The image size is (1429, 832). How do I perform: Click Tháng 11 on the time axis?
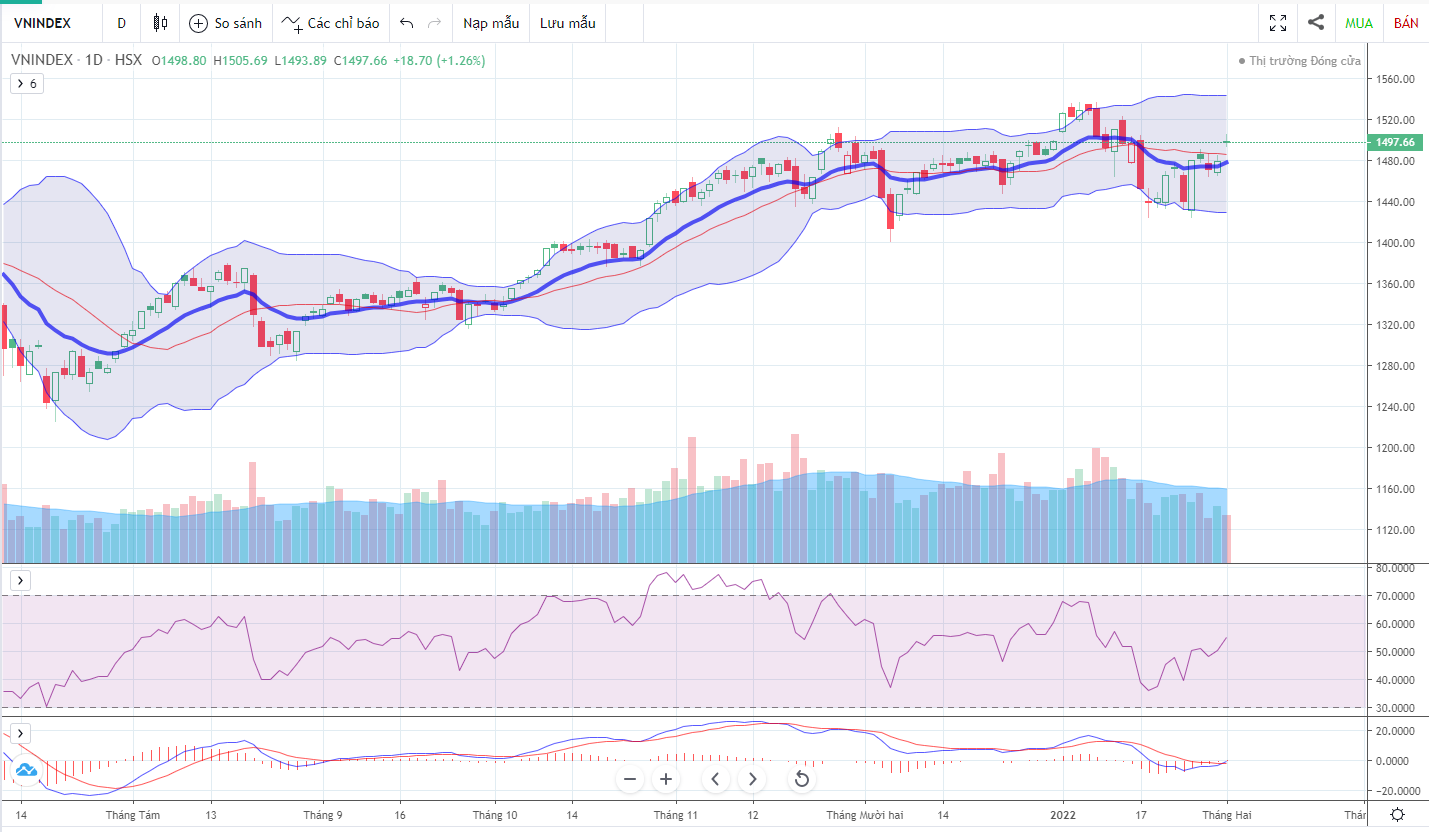coord(675,815)
